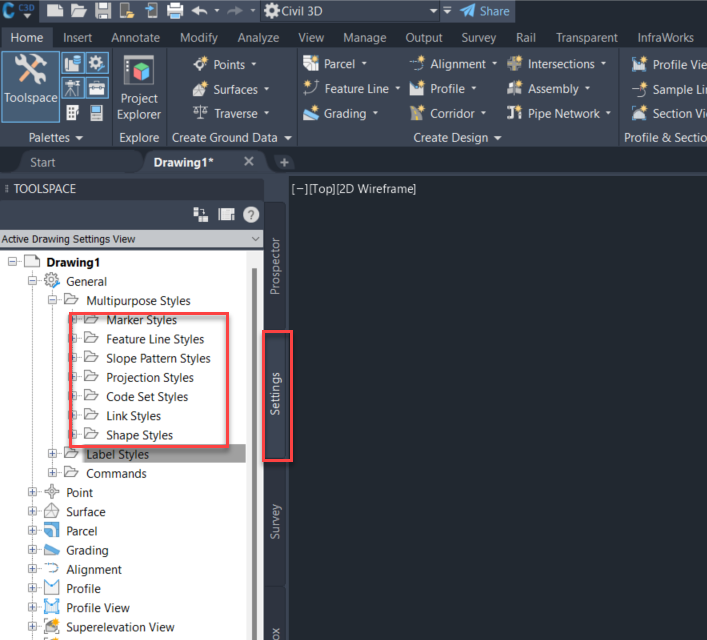Select Marker Styles in the tree
Screen dimensions: 707x640
pos(141,320)
